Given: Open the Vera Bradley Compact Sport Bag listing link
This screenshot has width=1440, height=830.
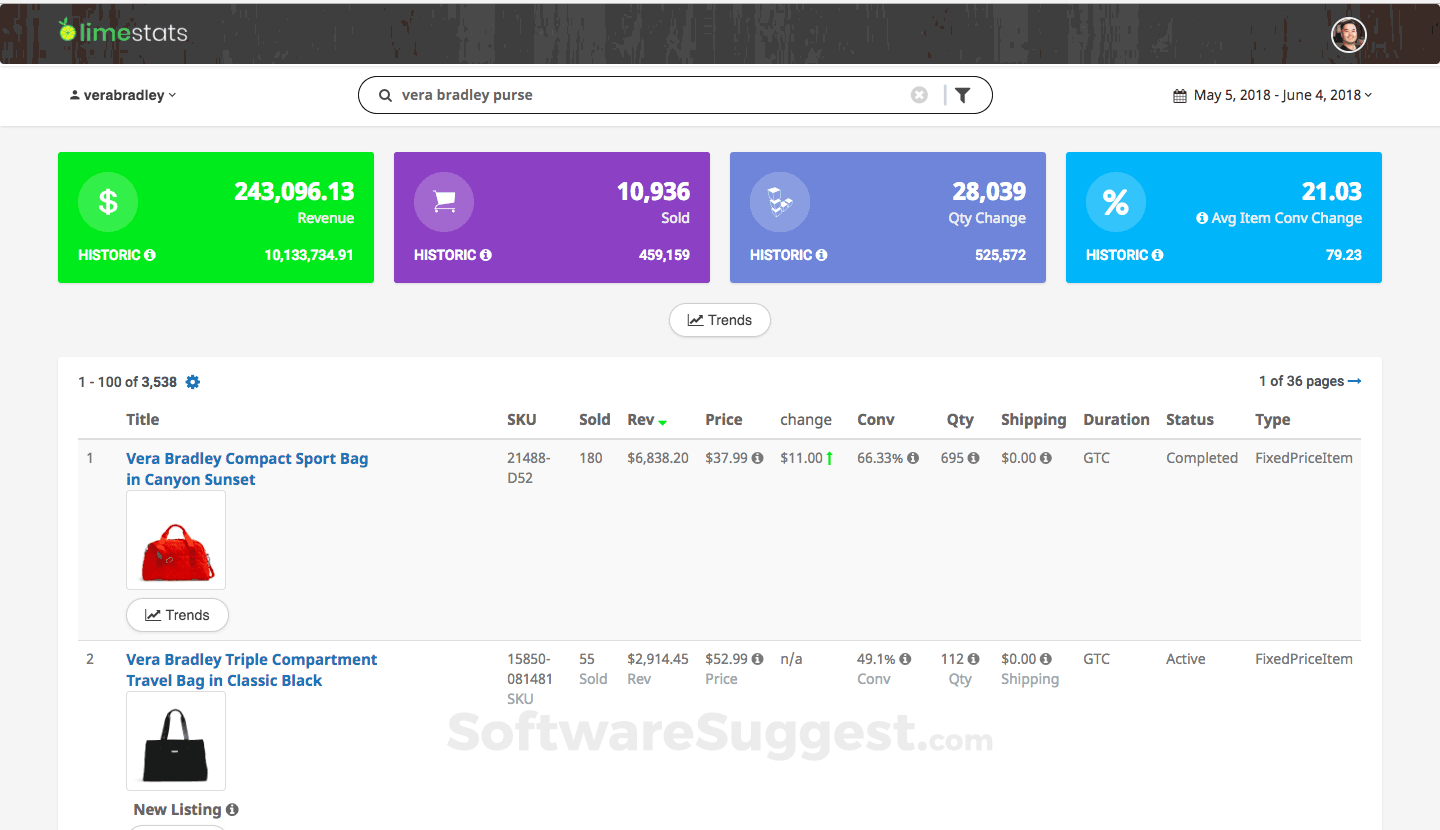Looking at the screenshot, I should (247, 469).
